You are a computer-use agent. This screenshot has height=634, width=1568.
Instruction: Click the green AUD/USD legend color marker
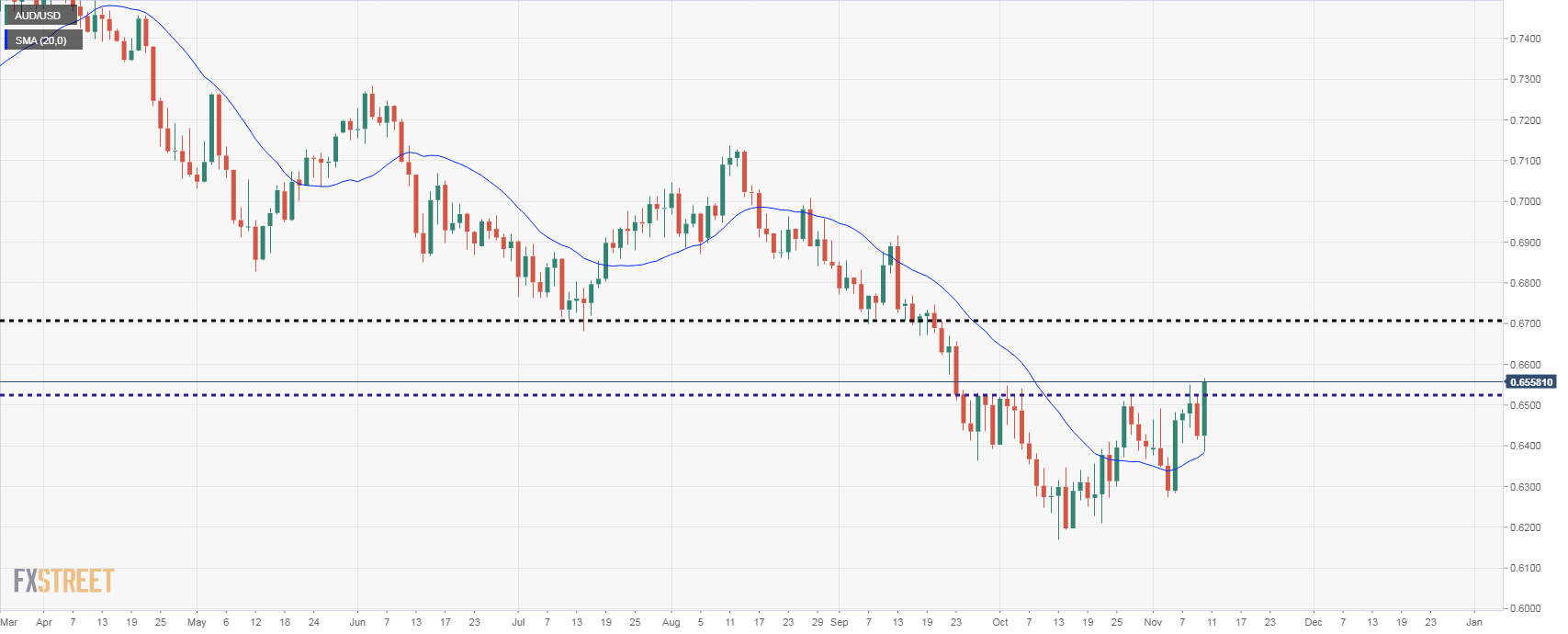(6, 16)
